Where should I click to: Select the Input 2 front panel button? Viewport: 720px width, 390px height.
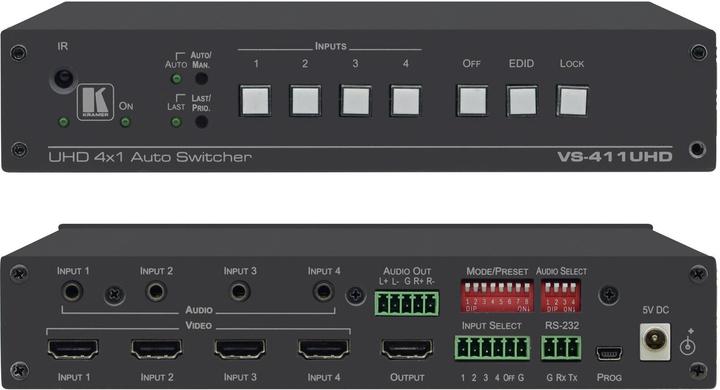(x=305, y=101)
